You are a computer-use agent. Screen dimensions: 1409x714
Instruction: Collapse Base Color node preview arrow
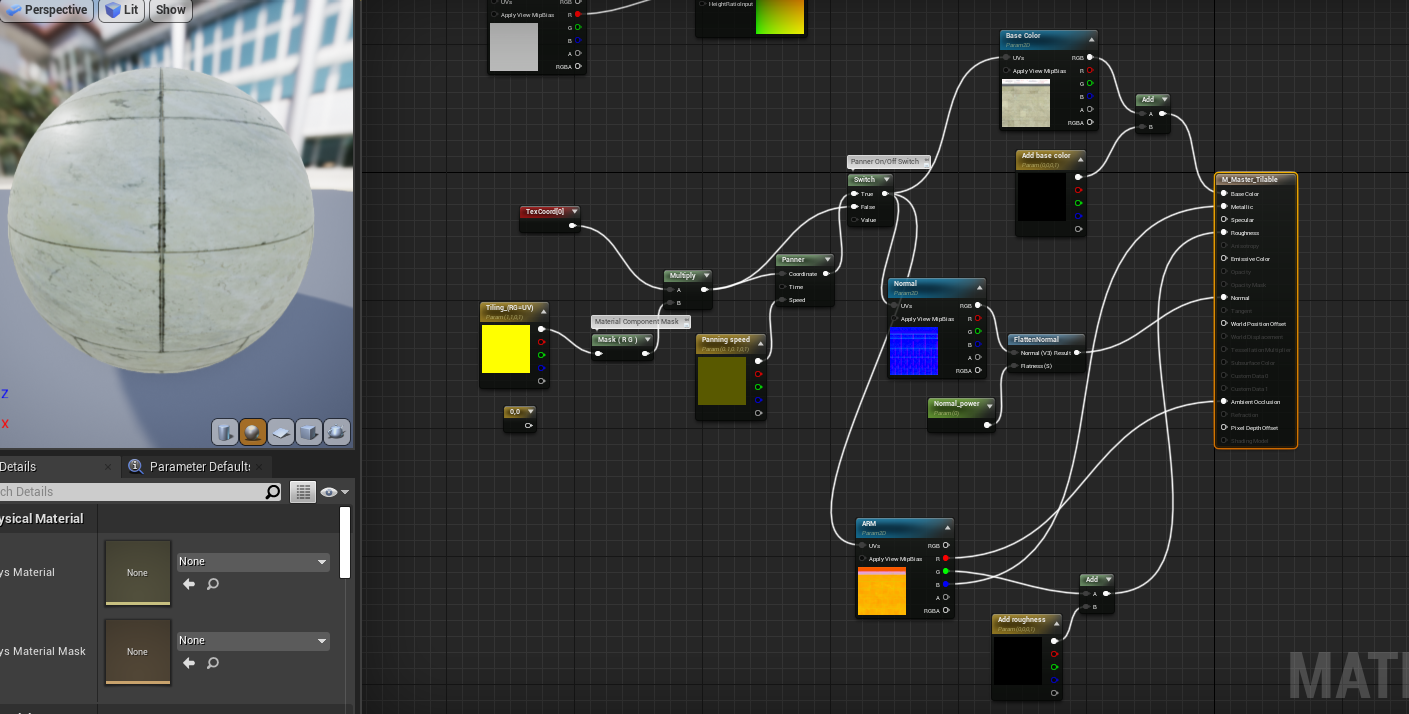[x=1092, y=39]
